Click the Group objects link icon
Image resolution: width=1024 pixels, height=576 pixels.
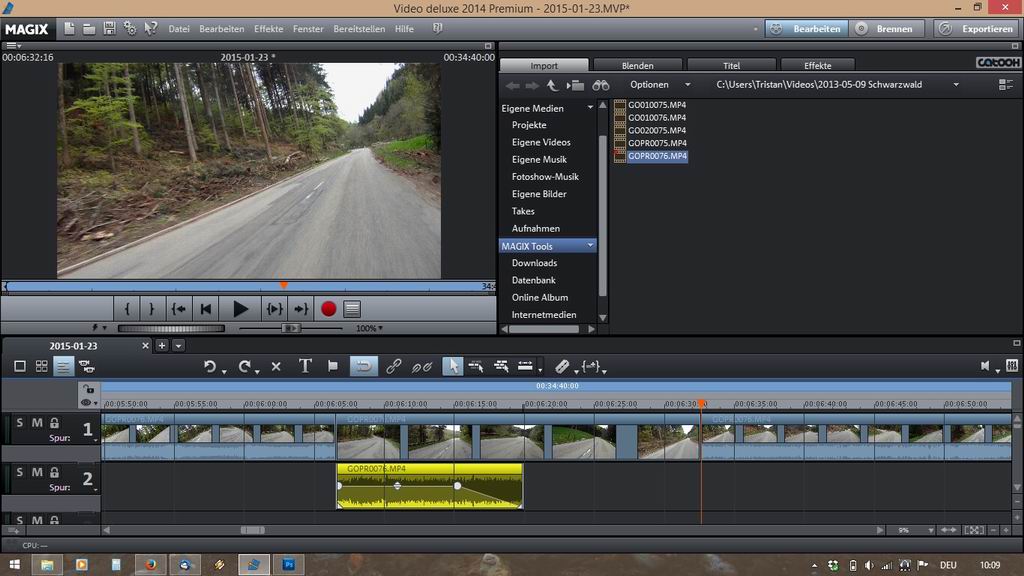pyautogui.click(x=394, y=367)
